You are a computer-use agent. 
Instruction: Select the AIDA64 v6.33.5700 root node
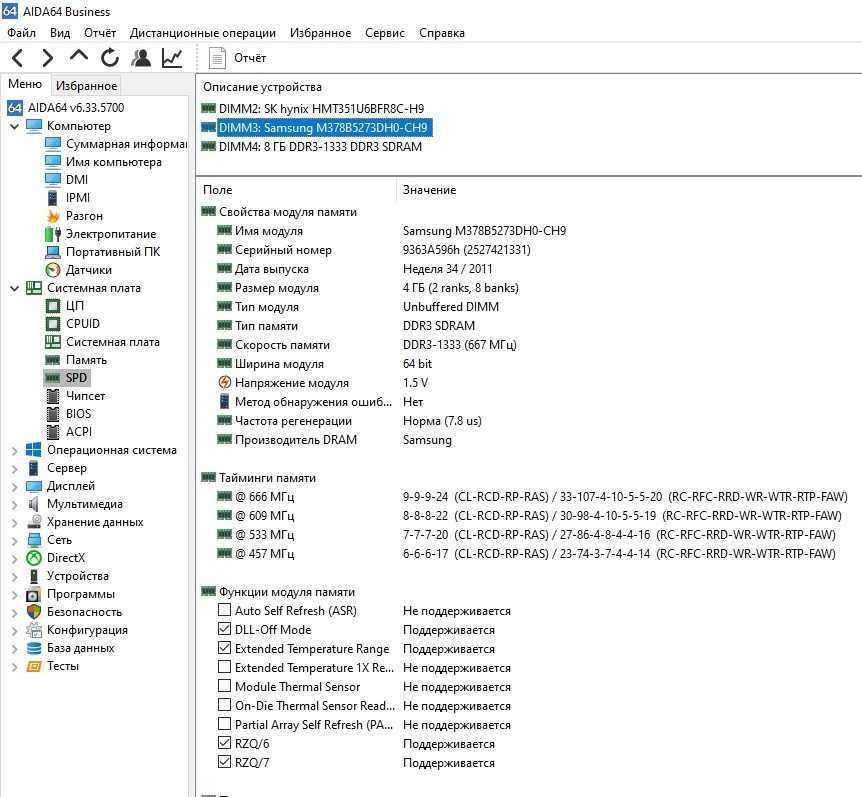click(65, 108)
